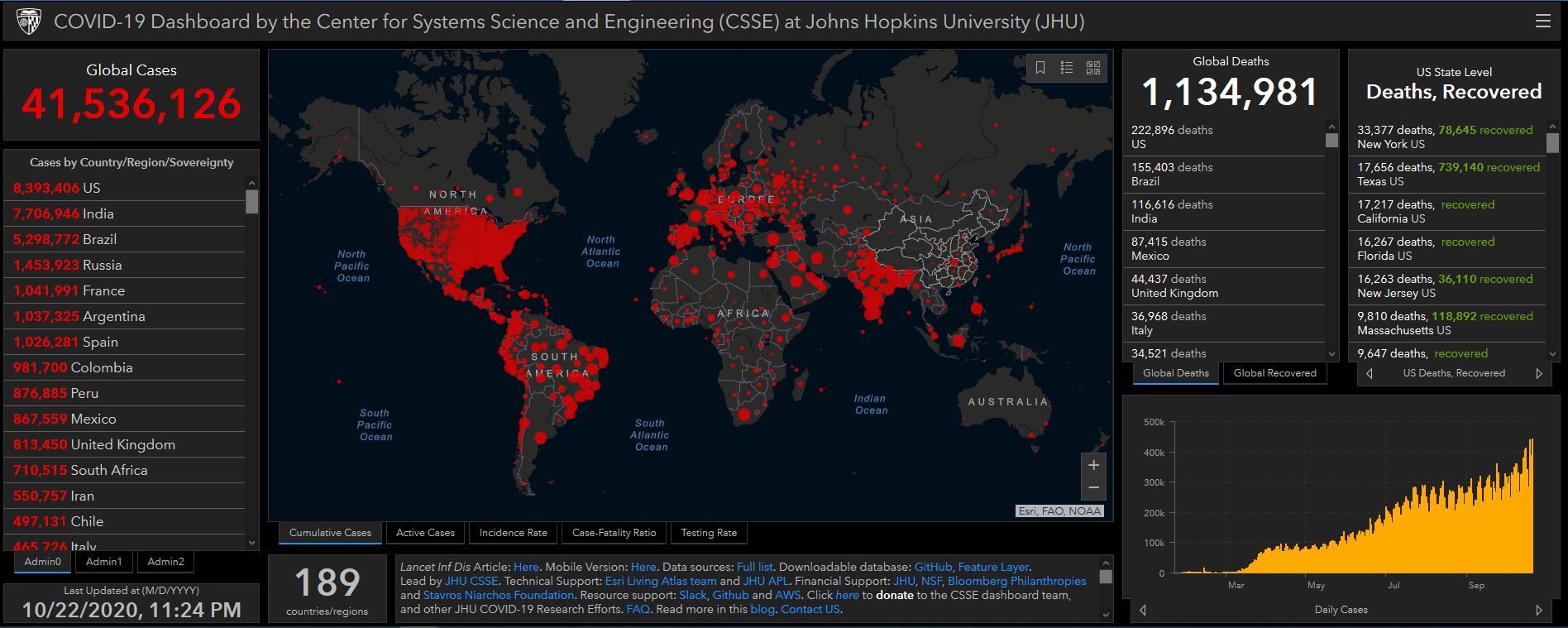Click down arrow of info text scrollbar
Viewport: 1568px width, 628px height.
[x=1106, y=615]
